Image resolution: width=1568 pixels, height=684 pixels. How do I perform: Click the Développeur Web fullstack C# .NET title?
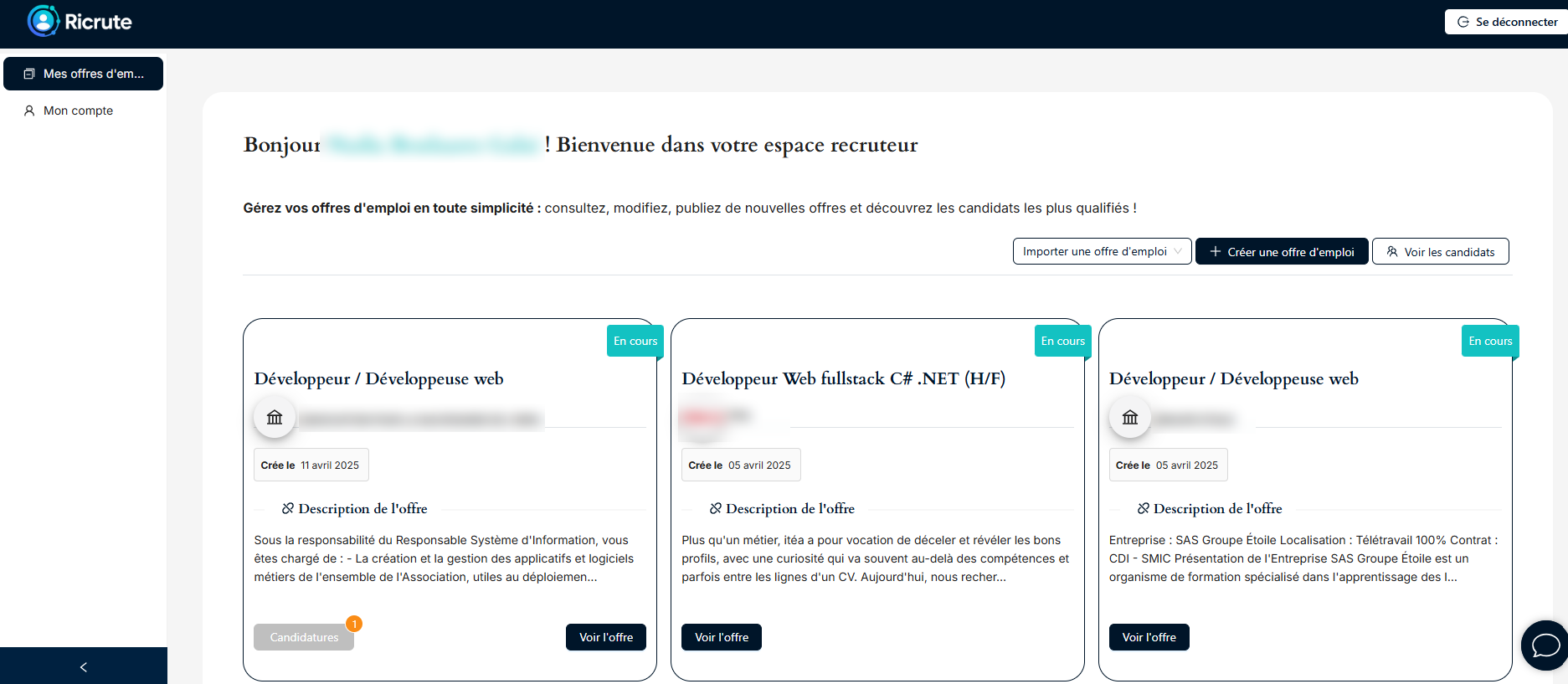[x=843, y=378]
